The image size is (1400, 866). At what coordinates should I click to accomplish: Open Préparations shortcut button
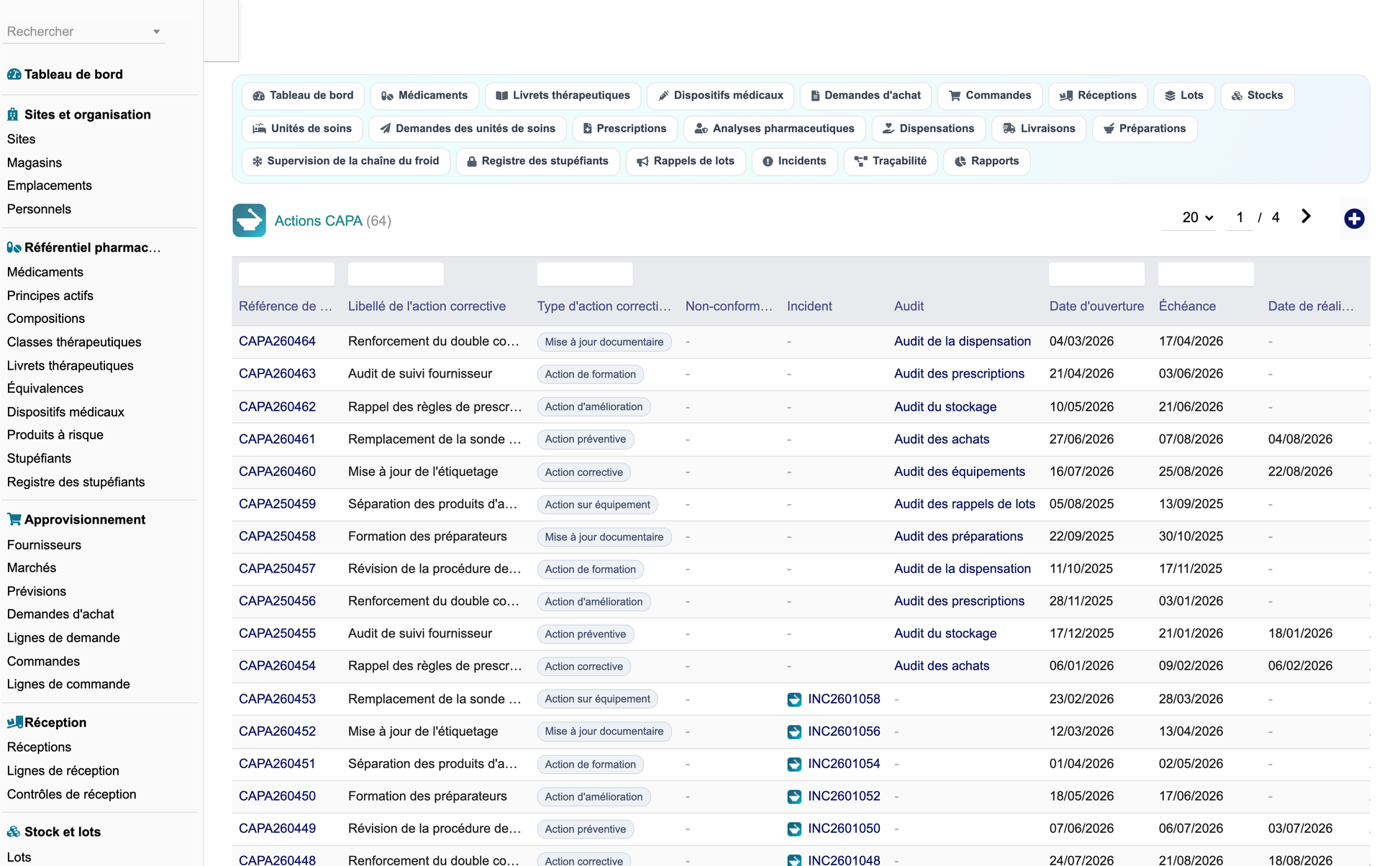[x=1145, y=129]
